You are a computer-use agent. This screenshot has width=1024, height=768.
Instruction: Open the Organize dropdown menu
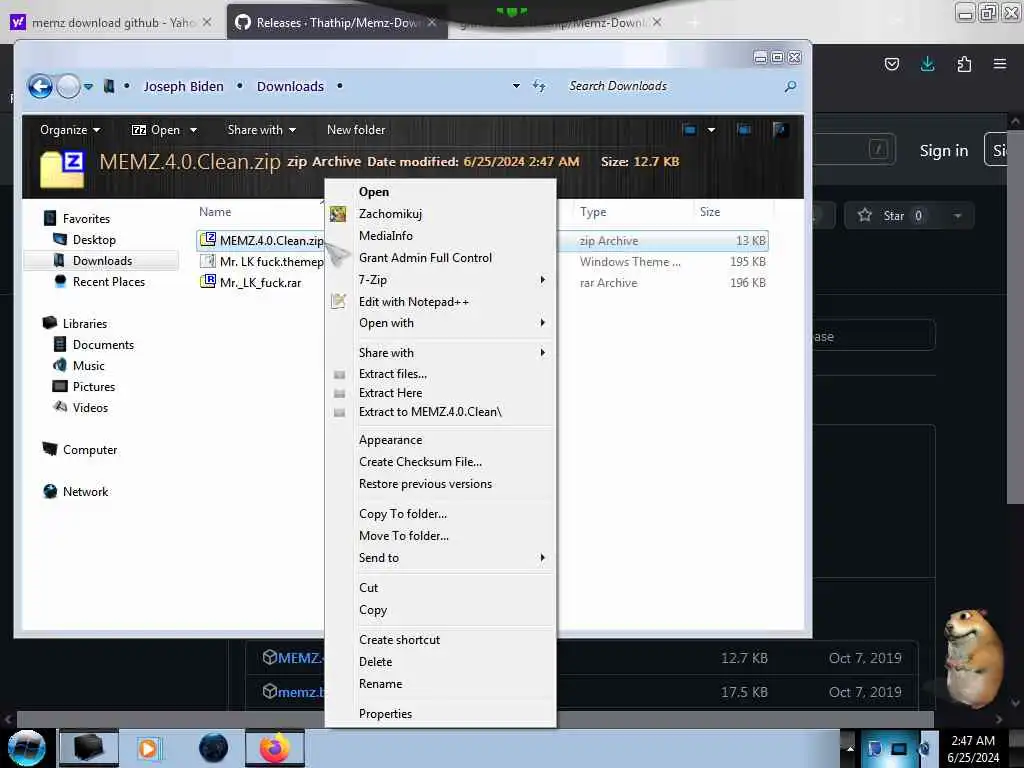pos(69,130)
